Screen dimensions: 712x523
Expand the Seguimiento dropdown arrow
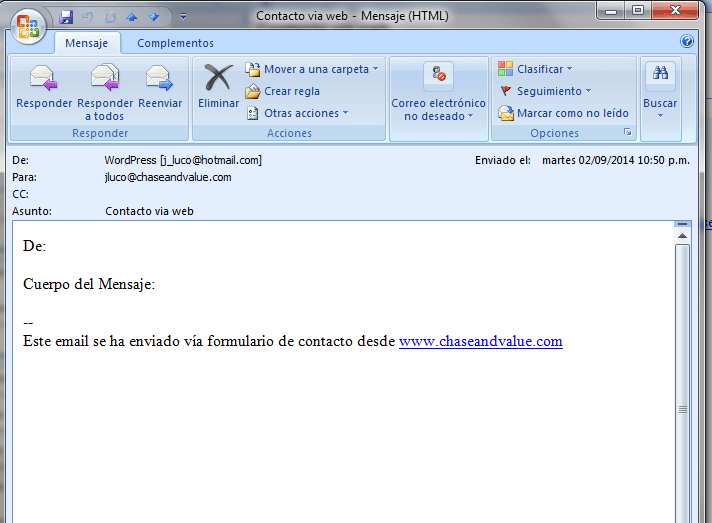[588, 91]
